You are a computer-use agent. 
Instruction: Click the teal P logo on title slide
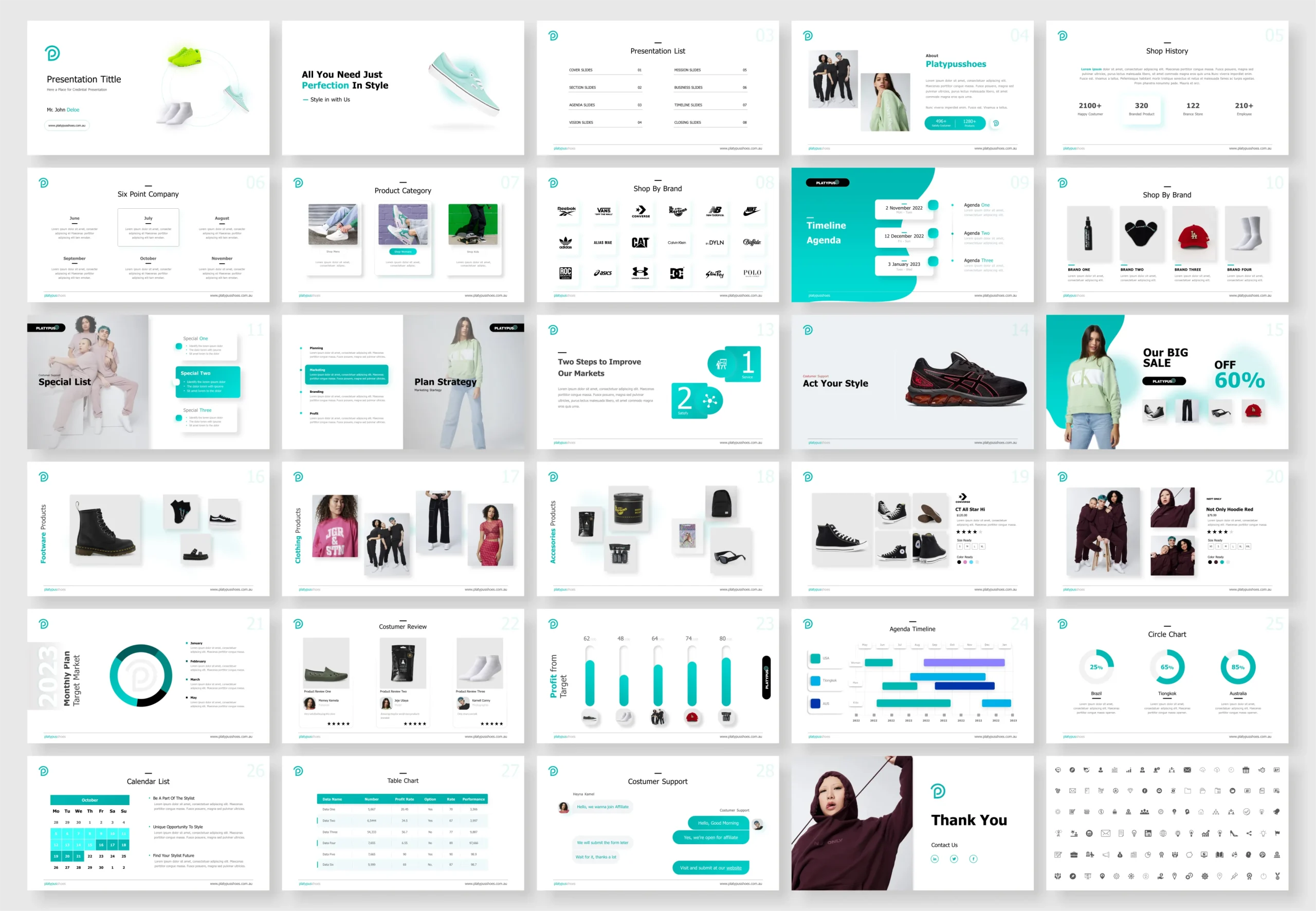[x=52, y=53]
